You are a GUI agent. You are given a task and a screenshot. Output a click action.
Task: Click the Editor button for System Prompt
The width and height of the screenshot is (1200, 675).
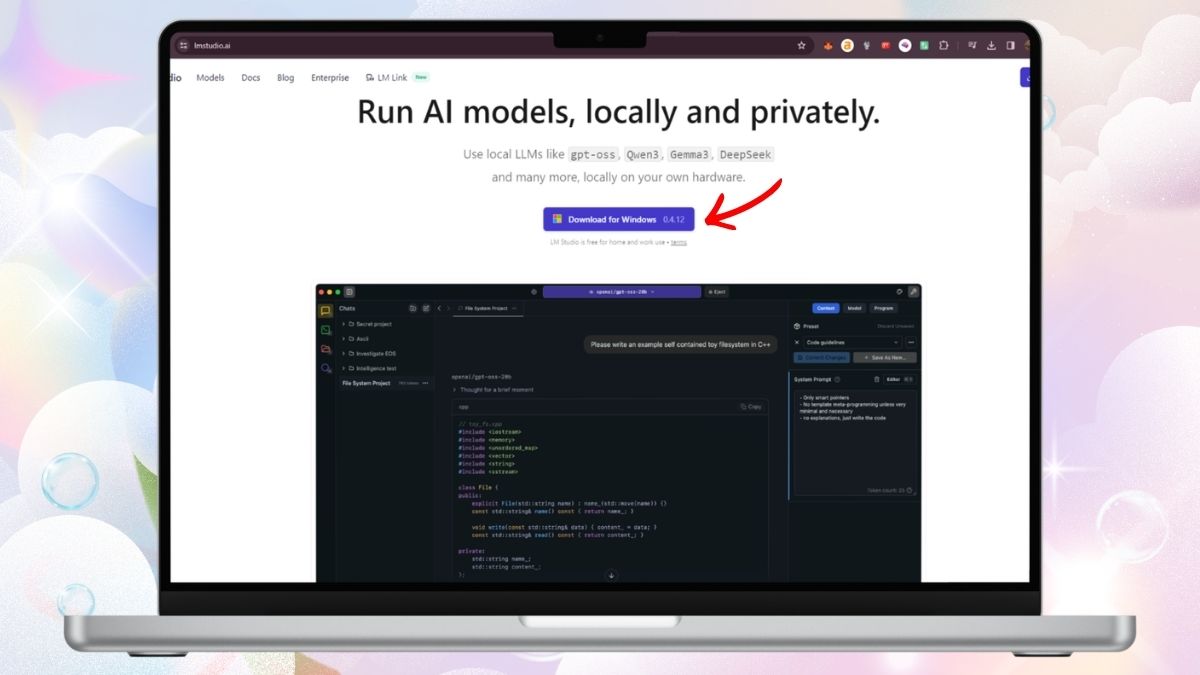pos(899,379)
